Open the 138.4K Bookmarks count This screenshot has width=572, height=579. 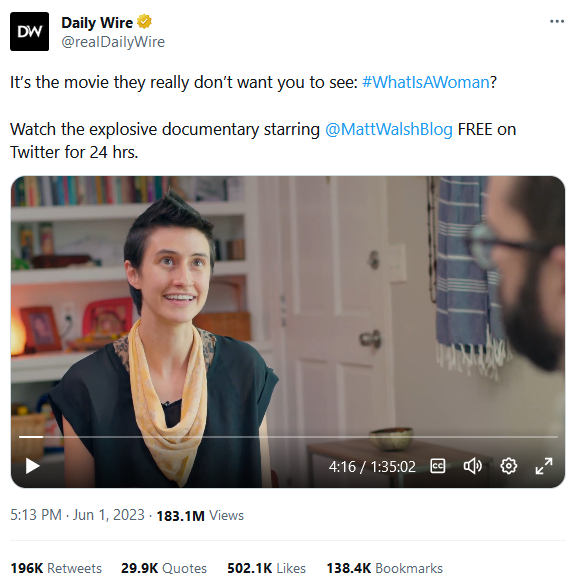click(384, 568)
